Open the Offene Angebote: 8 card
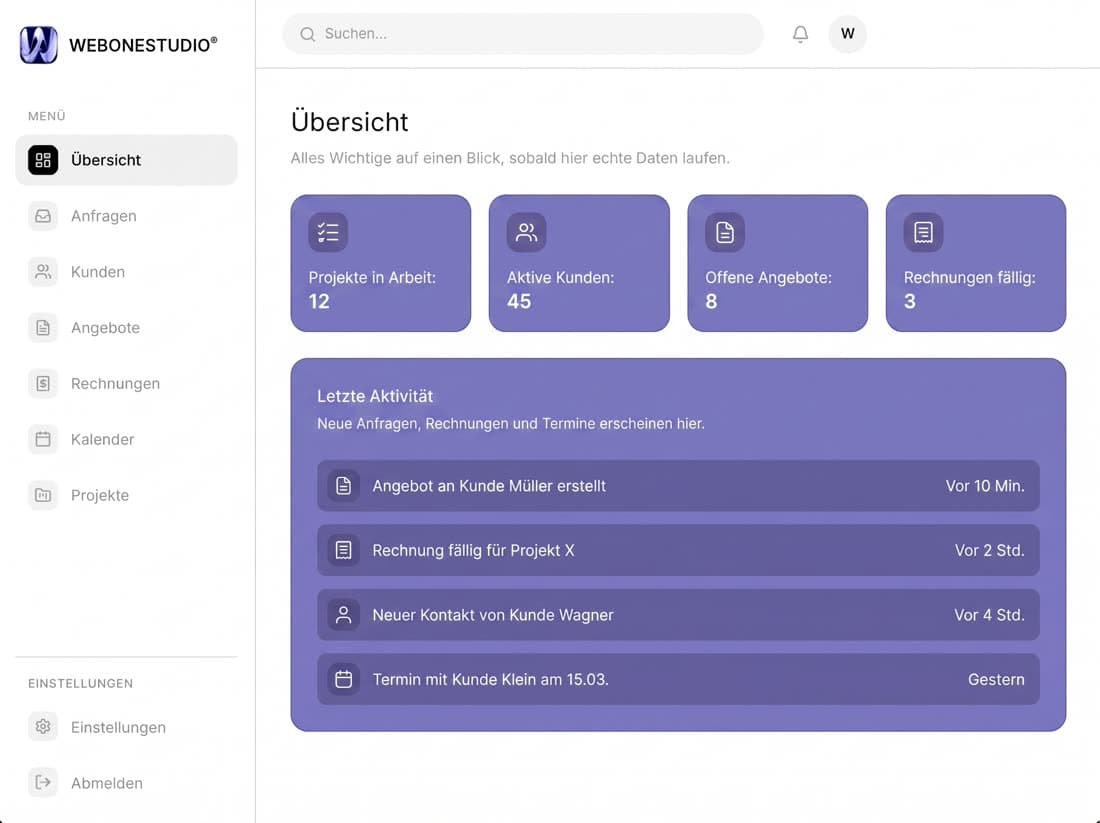This screenshot has height=823, width=1100. (x=777, y=263)
